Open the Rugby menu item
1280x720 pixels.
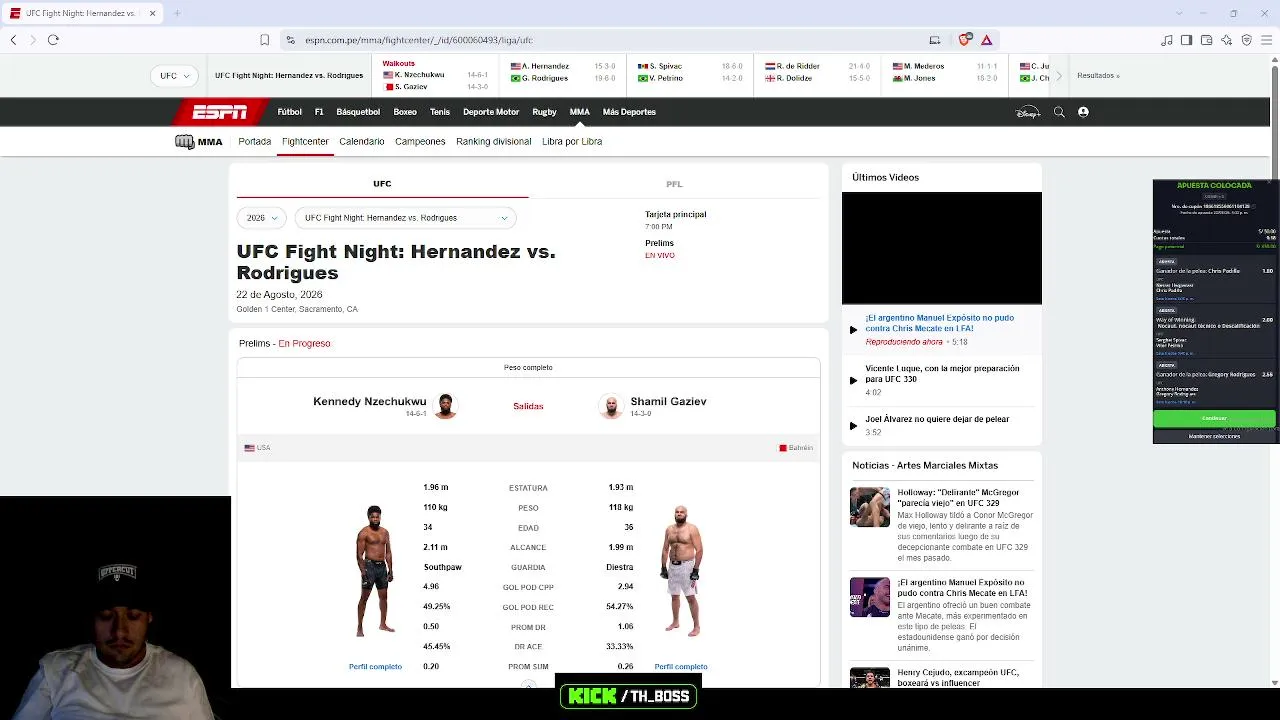coord(544,112)
